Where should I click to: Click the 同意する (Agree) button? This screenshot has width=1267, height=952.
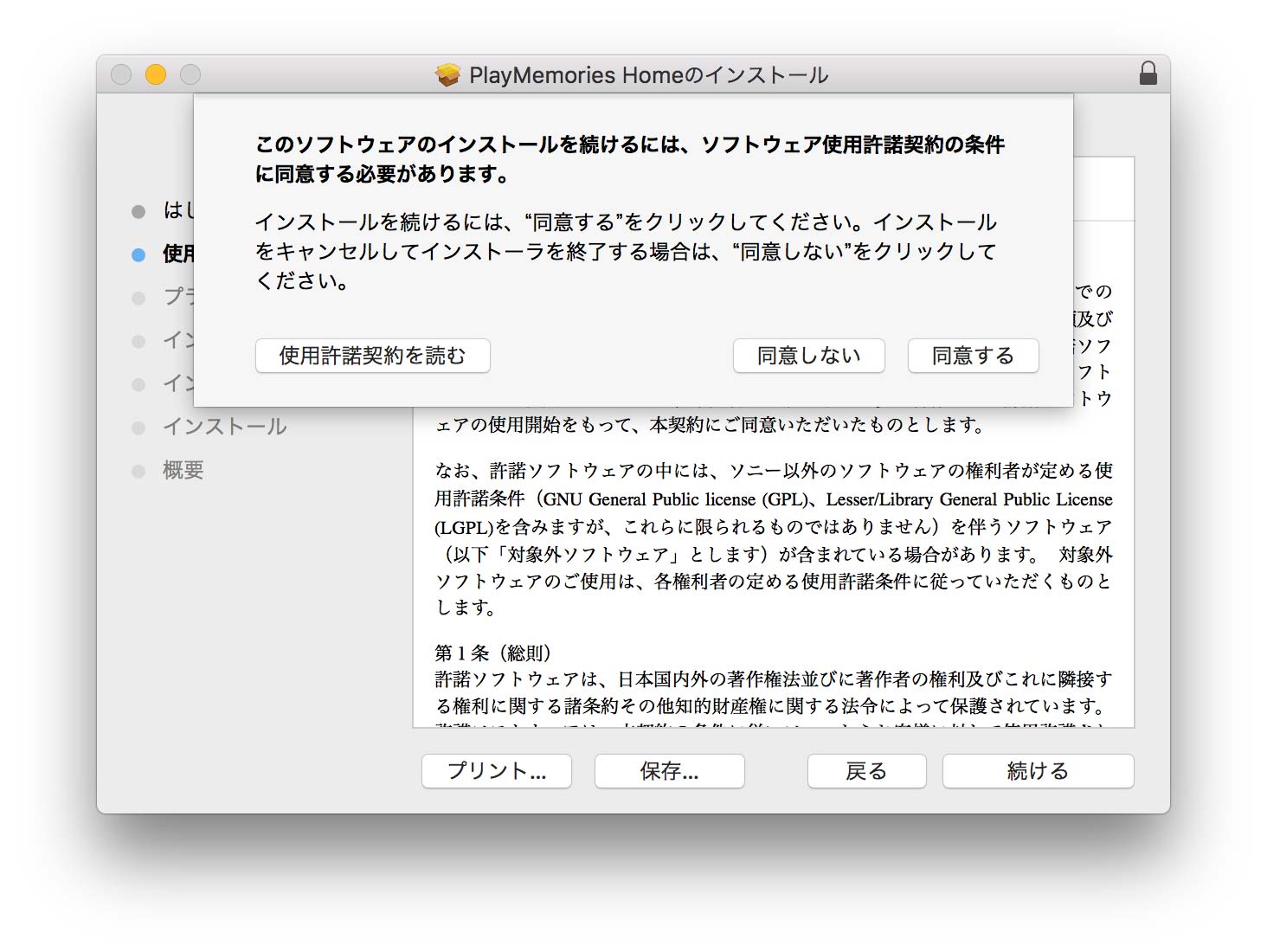click(973, 356)
